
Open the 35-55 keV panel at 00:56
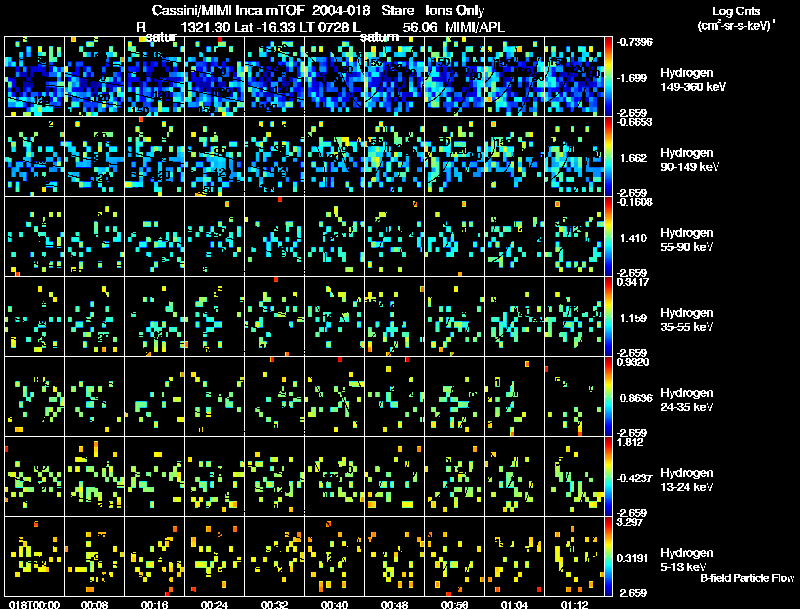coord(454,317)
